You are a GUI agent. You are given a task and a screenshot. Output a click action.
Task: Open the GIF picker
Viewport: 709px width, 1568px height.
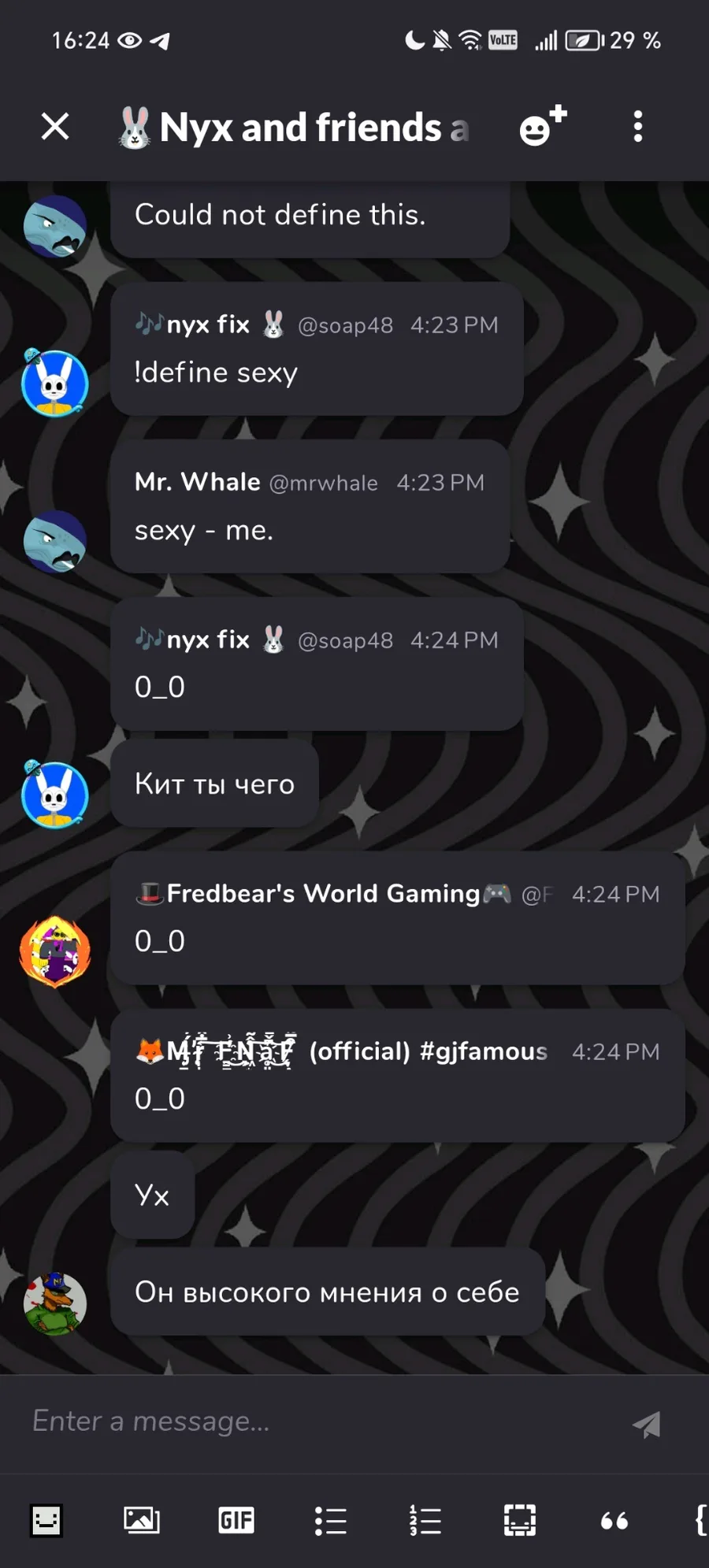pos(236,1520)
